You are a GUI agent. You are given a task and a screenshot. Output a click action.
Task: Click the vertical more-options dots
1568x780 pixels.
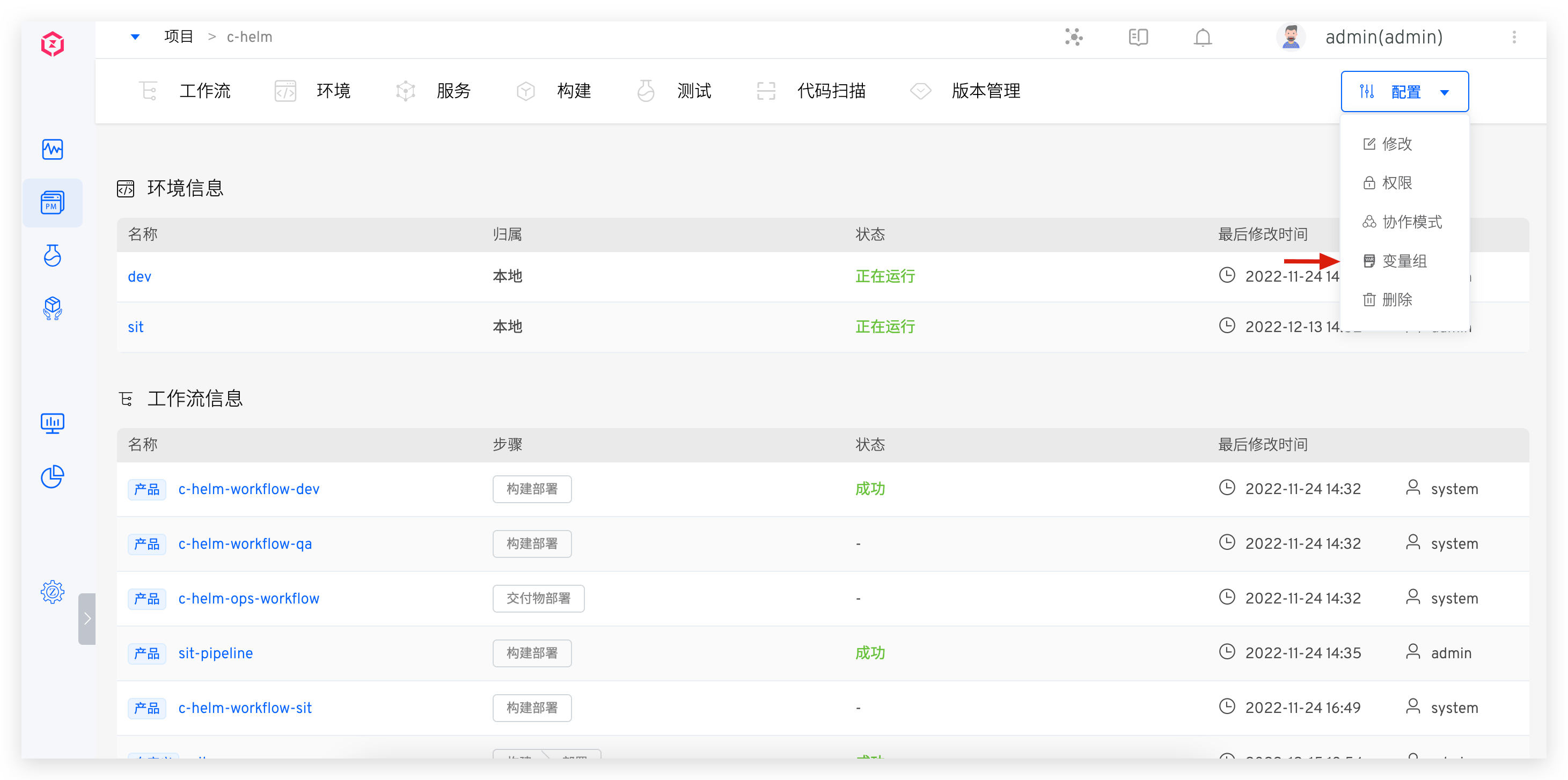click(1514, 38)
